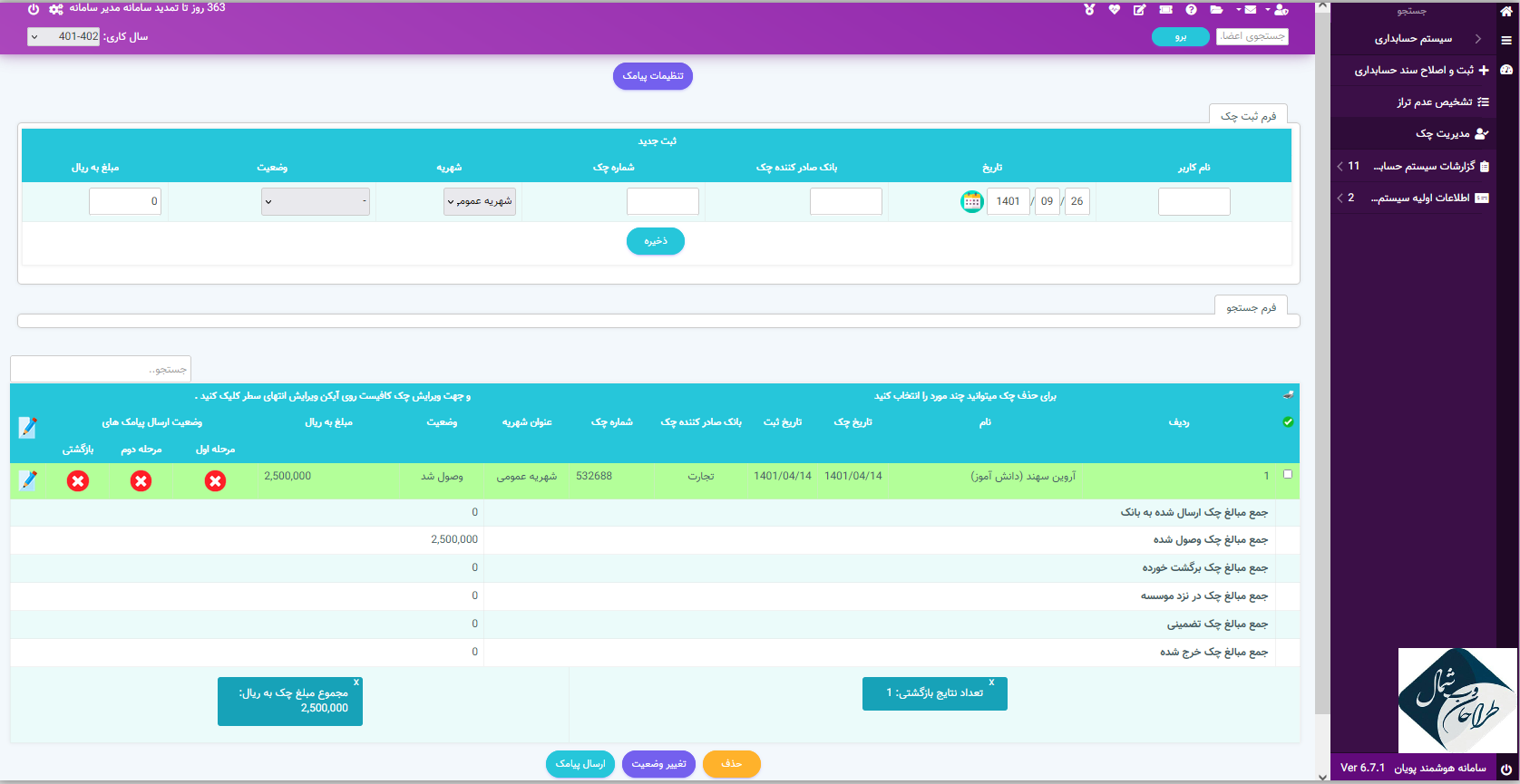Image resolution: width=1520 pixels, height=784 pixels.
Task: Edit the check row for آروین سهند
Action: (x=28, y=480)
